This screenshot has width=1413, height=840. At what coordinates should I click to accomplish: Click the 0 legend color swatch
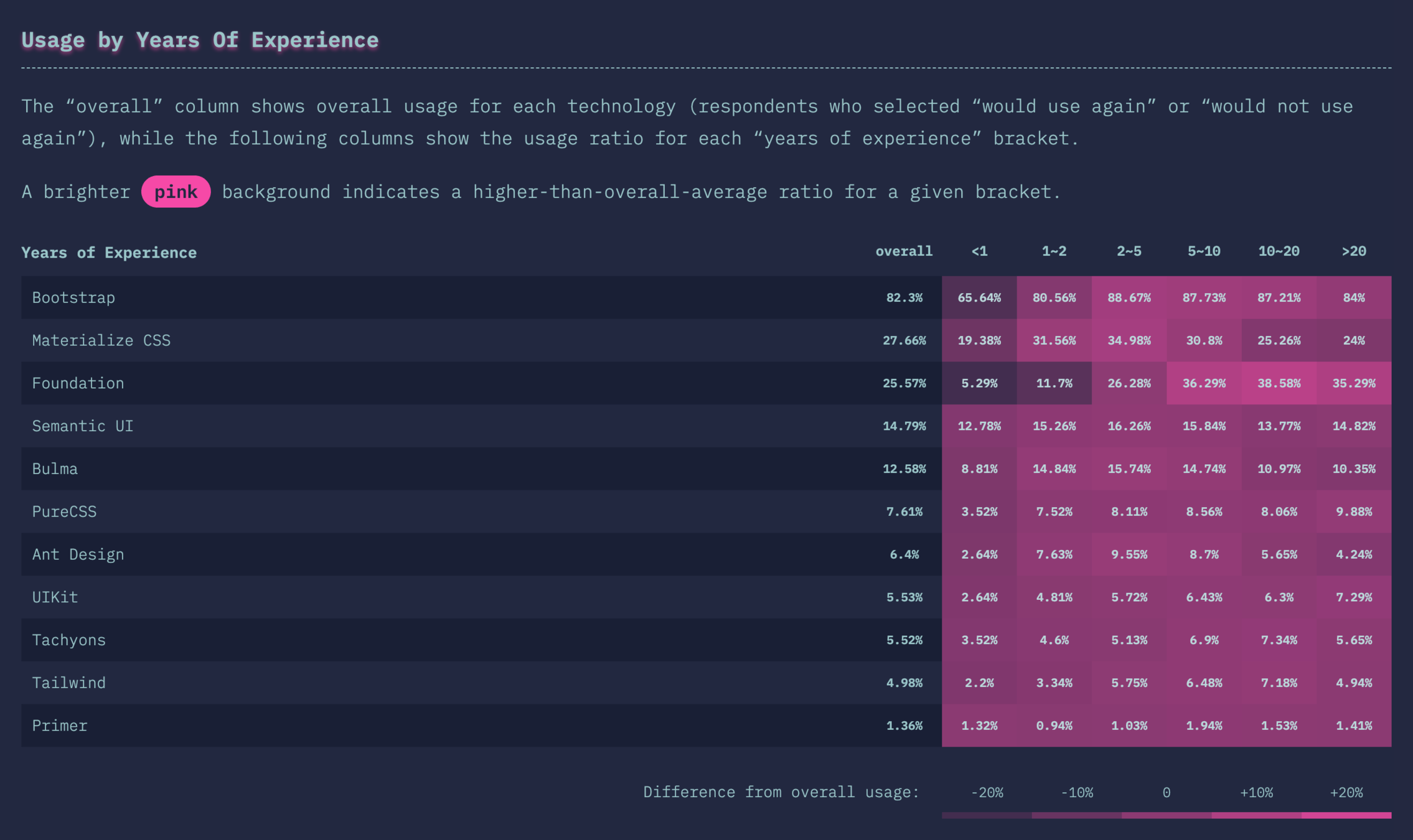pyautogui.click(x=1166, y=815)
